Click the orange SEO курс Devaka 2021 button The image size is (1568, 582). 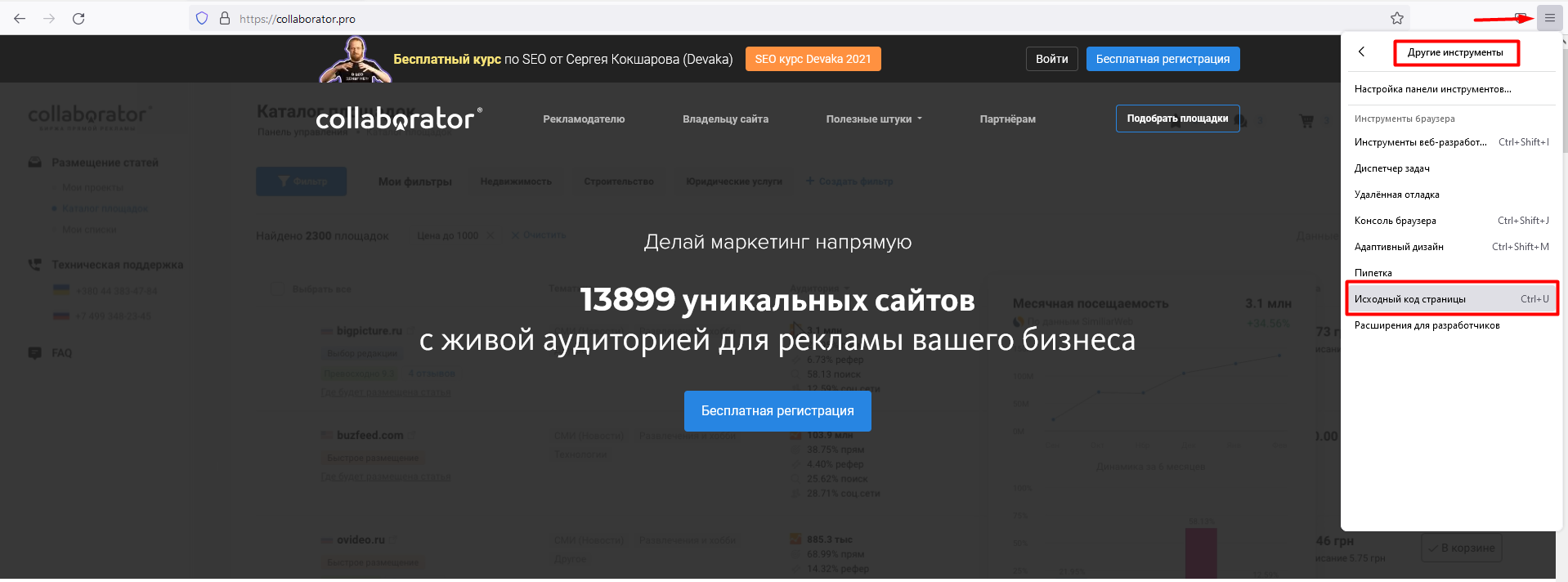pos(813,59)
